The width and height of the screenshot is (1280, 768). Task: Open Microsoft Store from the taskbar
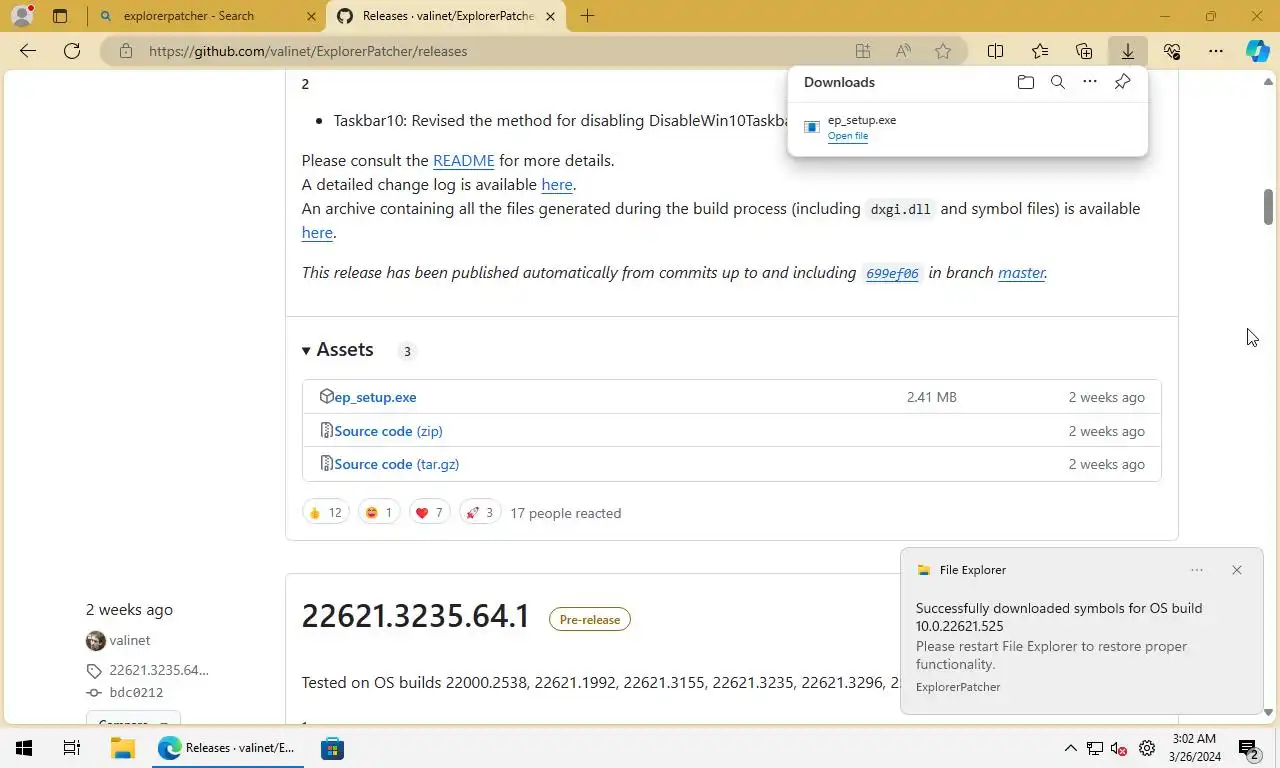pyautogui.click(x=332, y=748)
